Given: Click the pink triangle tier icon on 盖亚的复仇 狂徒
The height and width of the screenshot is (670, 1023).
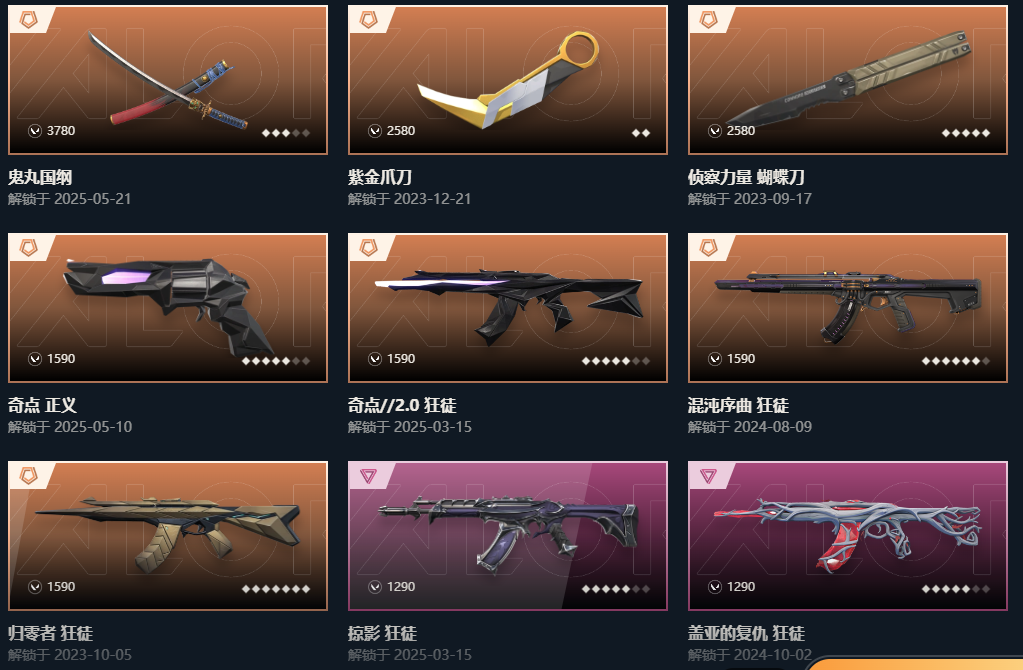Looking at the screenshot, I should click(x=709, y=476).
